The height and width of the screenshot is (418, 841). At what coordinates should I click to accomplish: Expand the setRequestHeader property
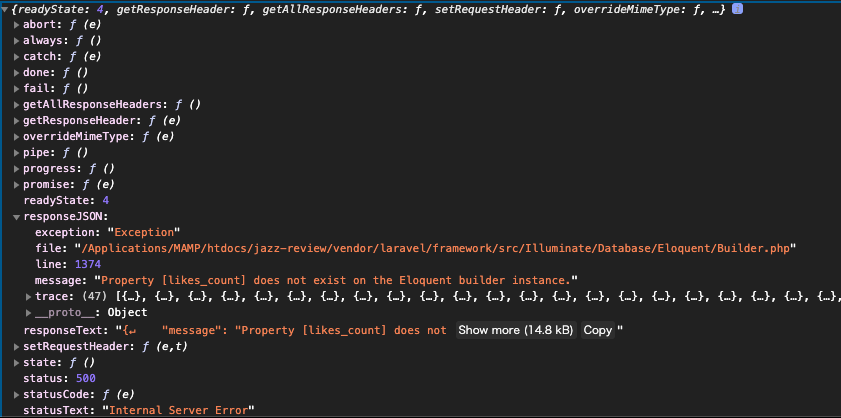[17, 347]
